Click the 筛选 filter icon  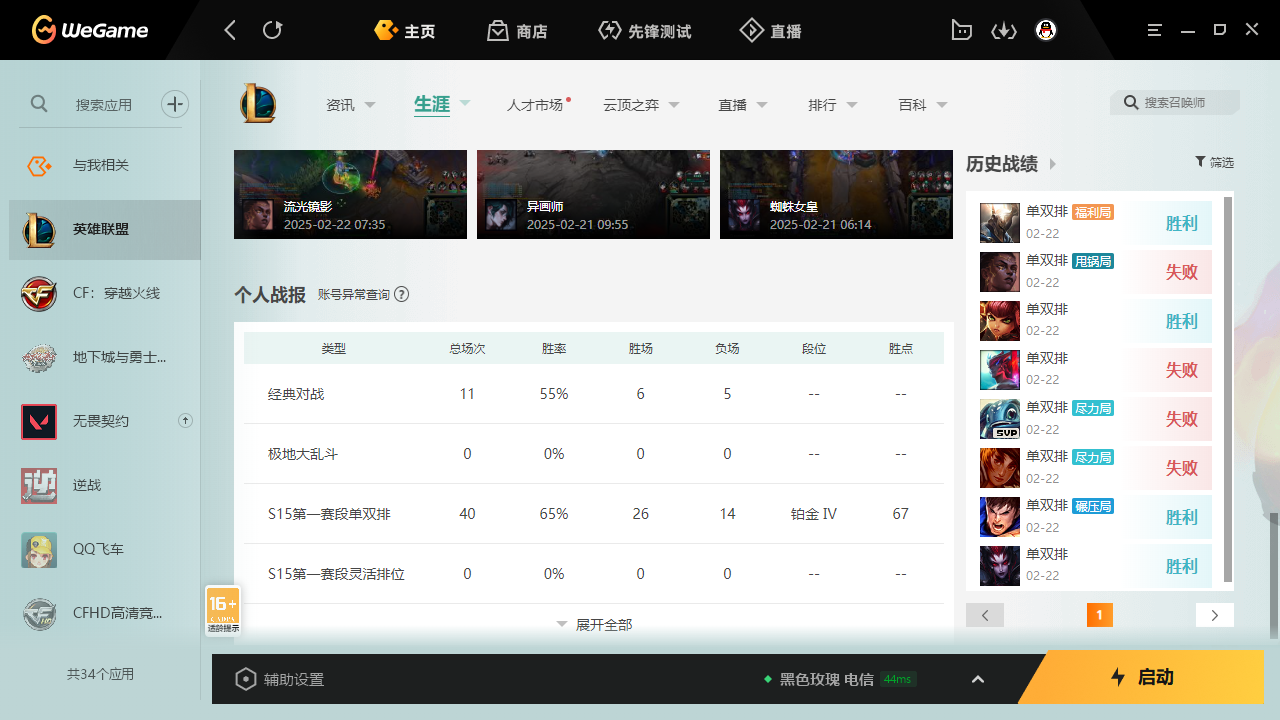1200,161
